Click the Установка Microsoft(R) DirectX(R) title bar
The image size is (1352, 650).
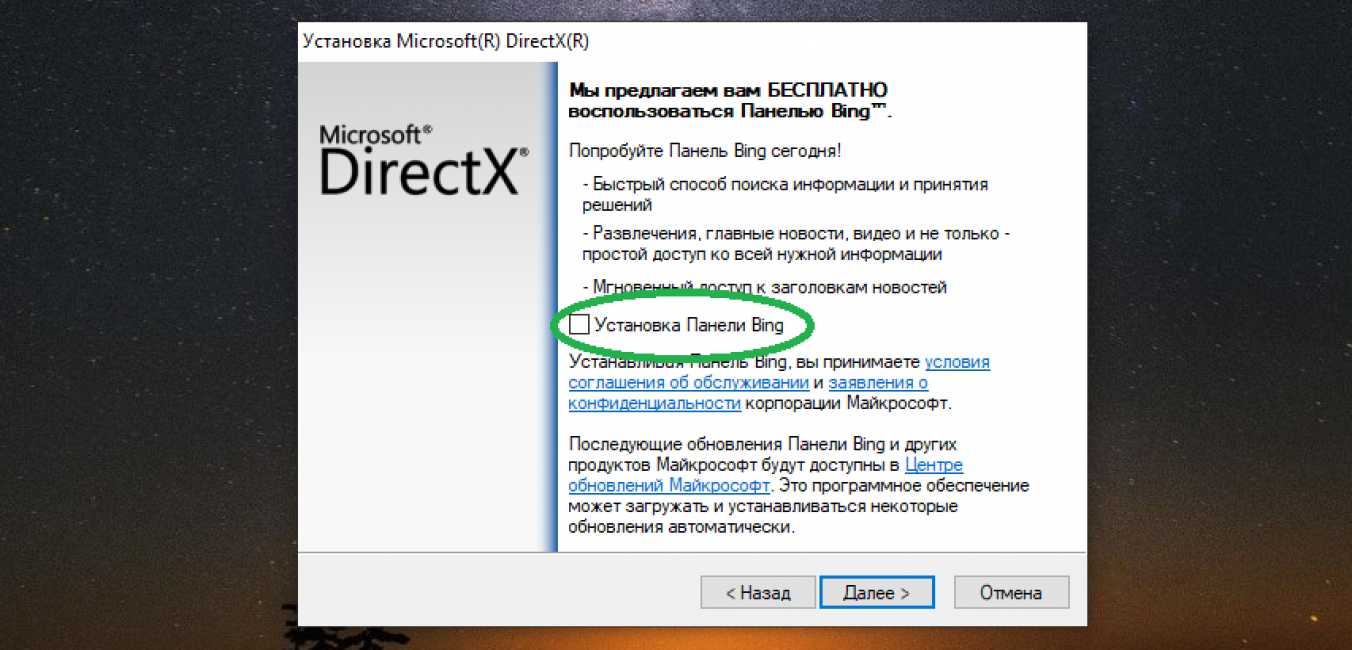(692, 42)
